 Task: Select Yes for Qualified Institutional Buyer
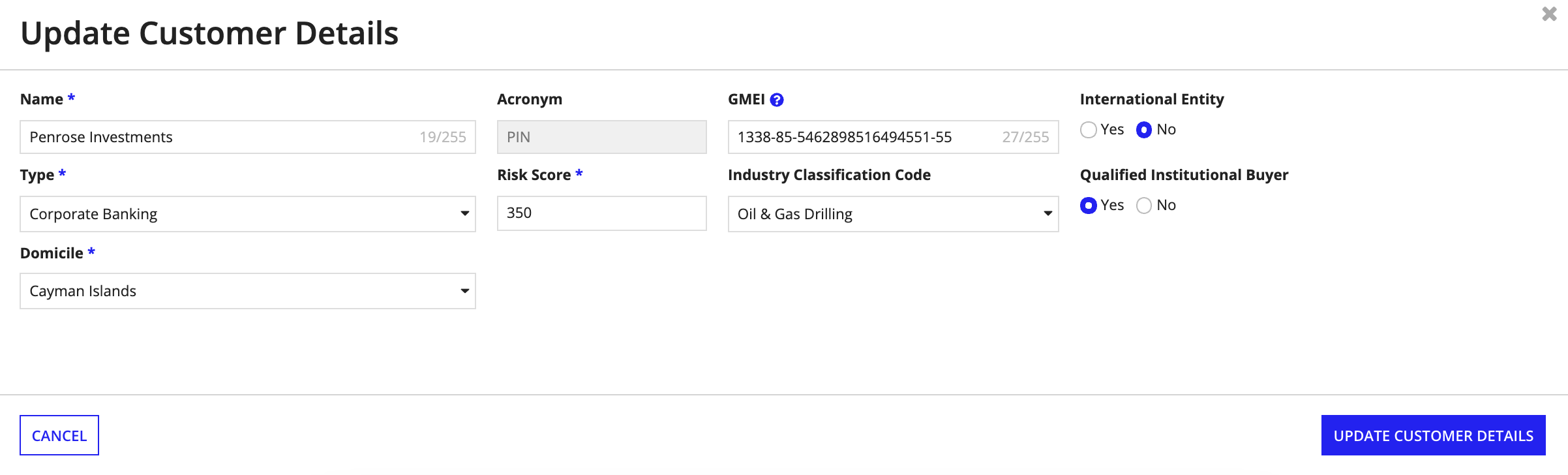point(1088,206)
